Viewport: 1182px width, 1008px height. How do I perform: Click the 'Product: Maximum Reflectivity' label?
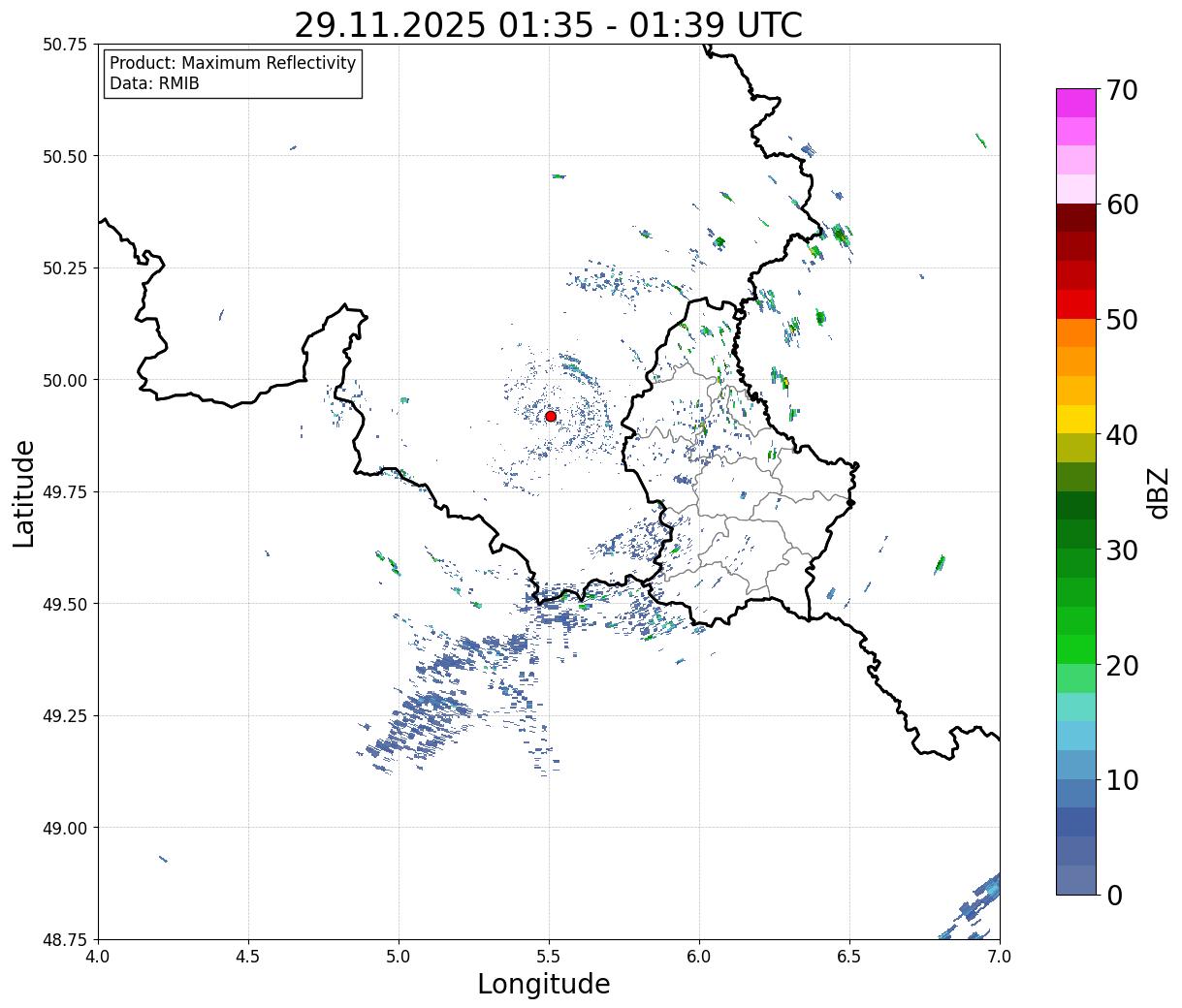233,63
